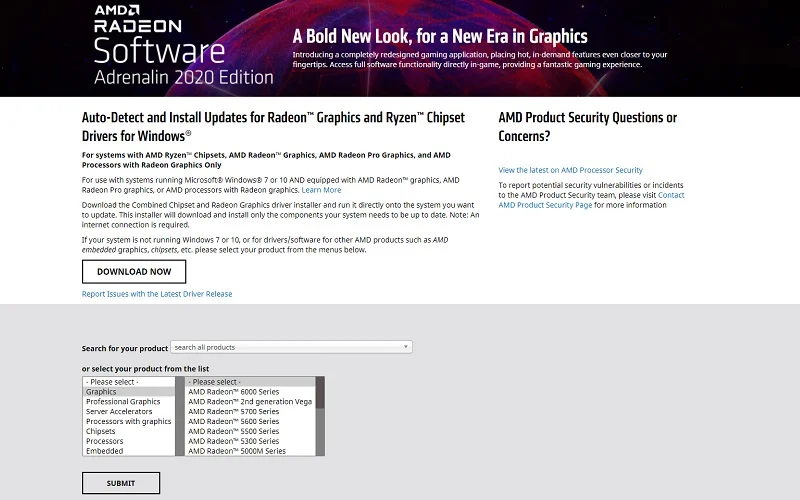Open the Learn More link
The width and height of the screenshot is (800, 500).
(x=321, y=190)
